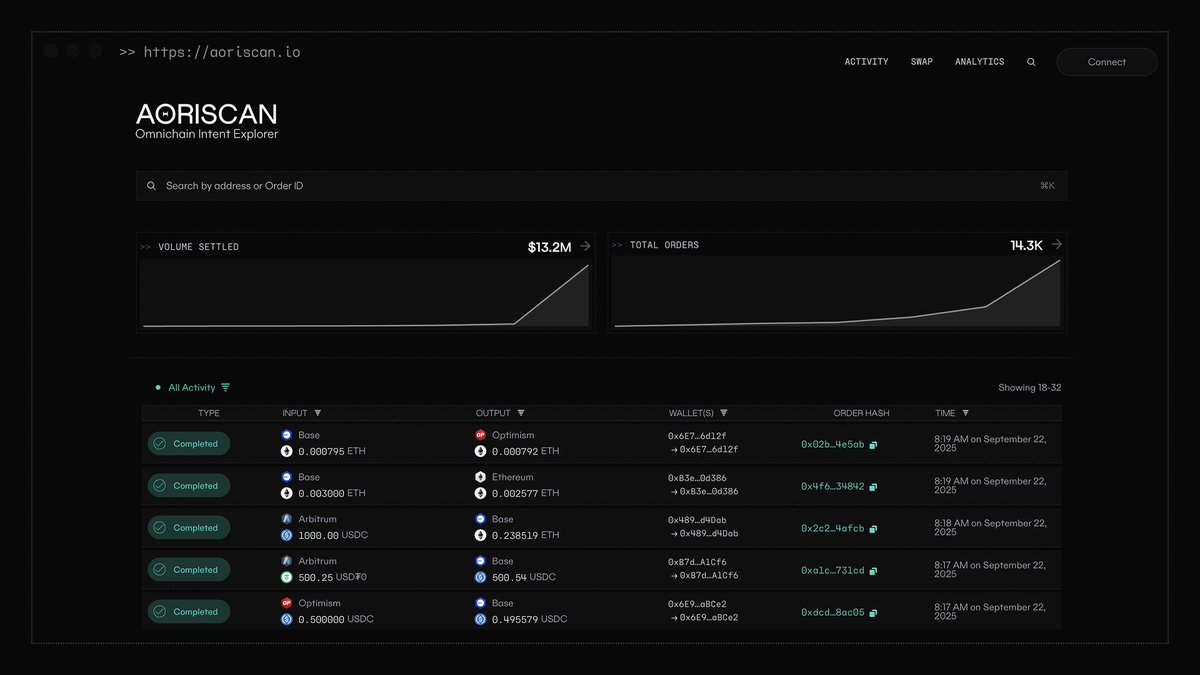
Task: Click 8:18 AM on September 22 timestamp
Action: [x=990, y=528]
